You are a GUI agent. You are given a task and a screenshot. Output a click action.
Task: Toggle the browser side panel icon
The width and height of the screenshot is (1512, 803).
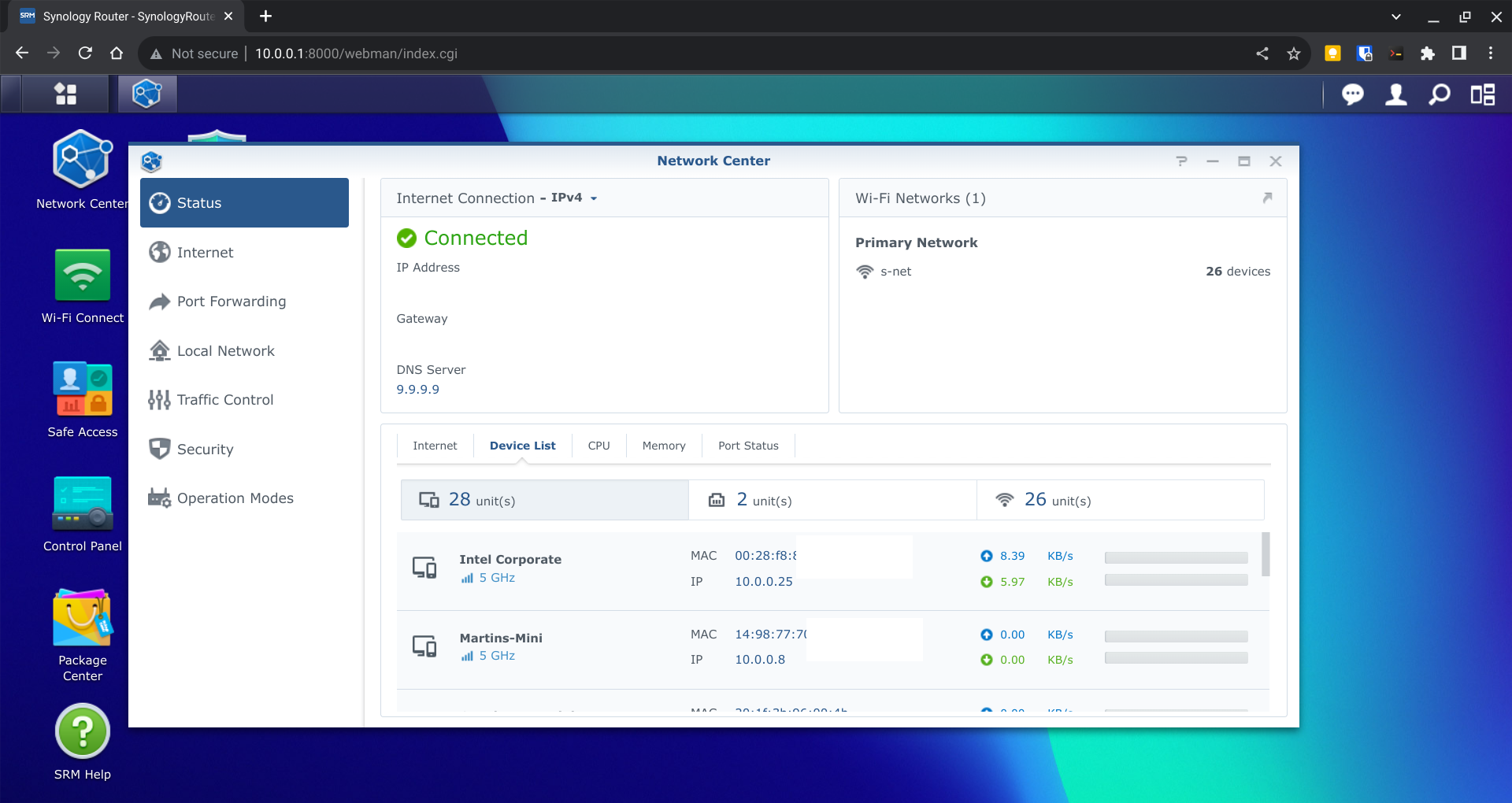point(1458,54)
